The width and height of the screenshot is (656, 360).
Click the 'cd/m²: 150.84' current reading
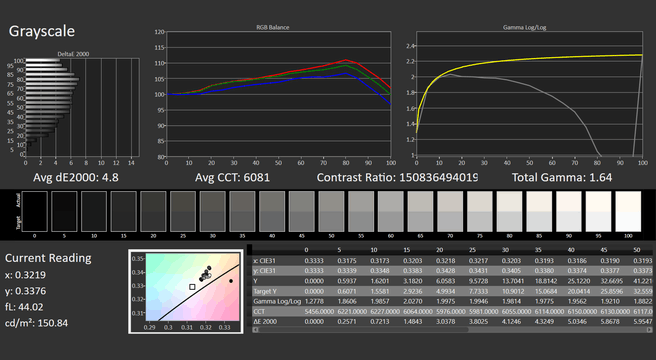click(x=36, y=323)
